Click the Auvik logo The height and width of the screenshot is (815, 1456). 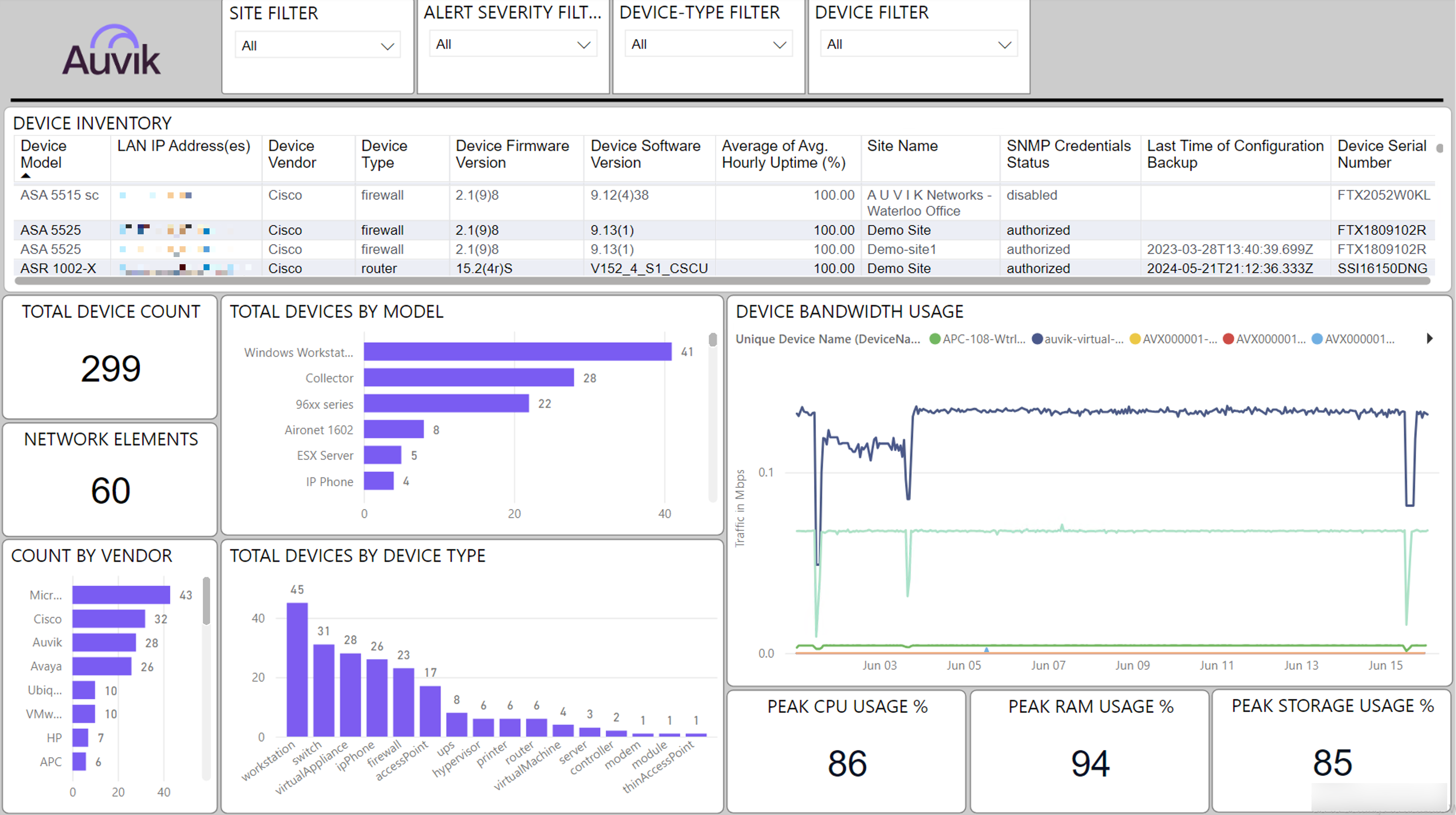tap(111, 50)
